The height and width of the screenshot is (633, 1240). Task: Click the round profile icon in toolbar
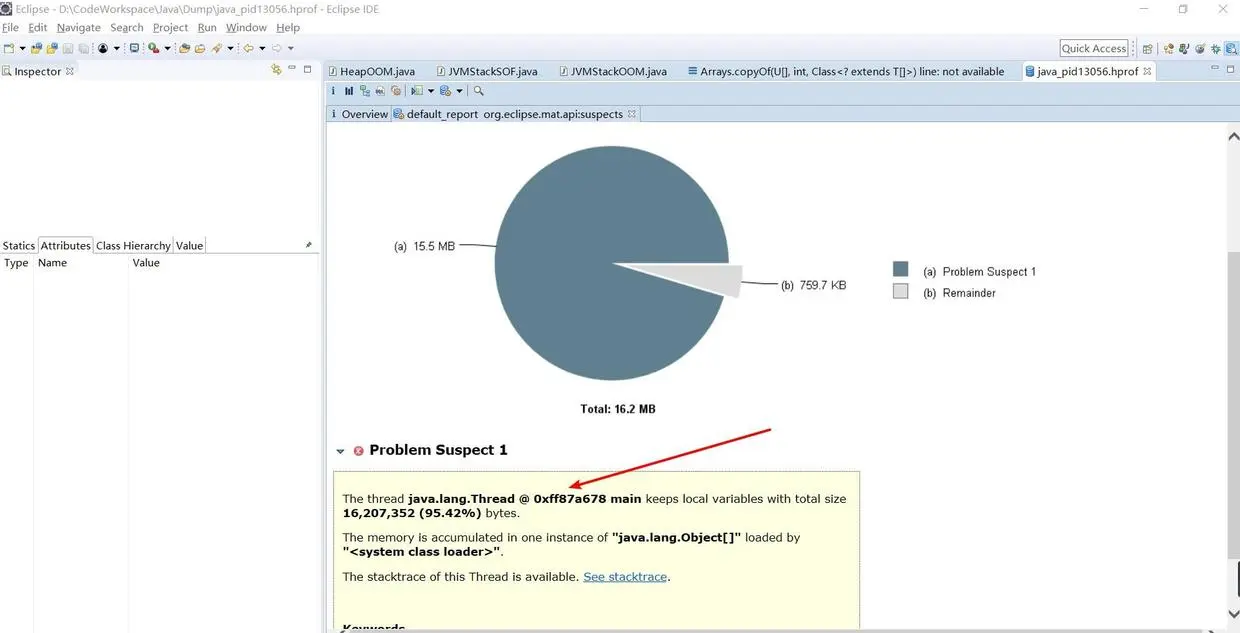pos(102,48)
